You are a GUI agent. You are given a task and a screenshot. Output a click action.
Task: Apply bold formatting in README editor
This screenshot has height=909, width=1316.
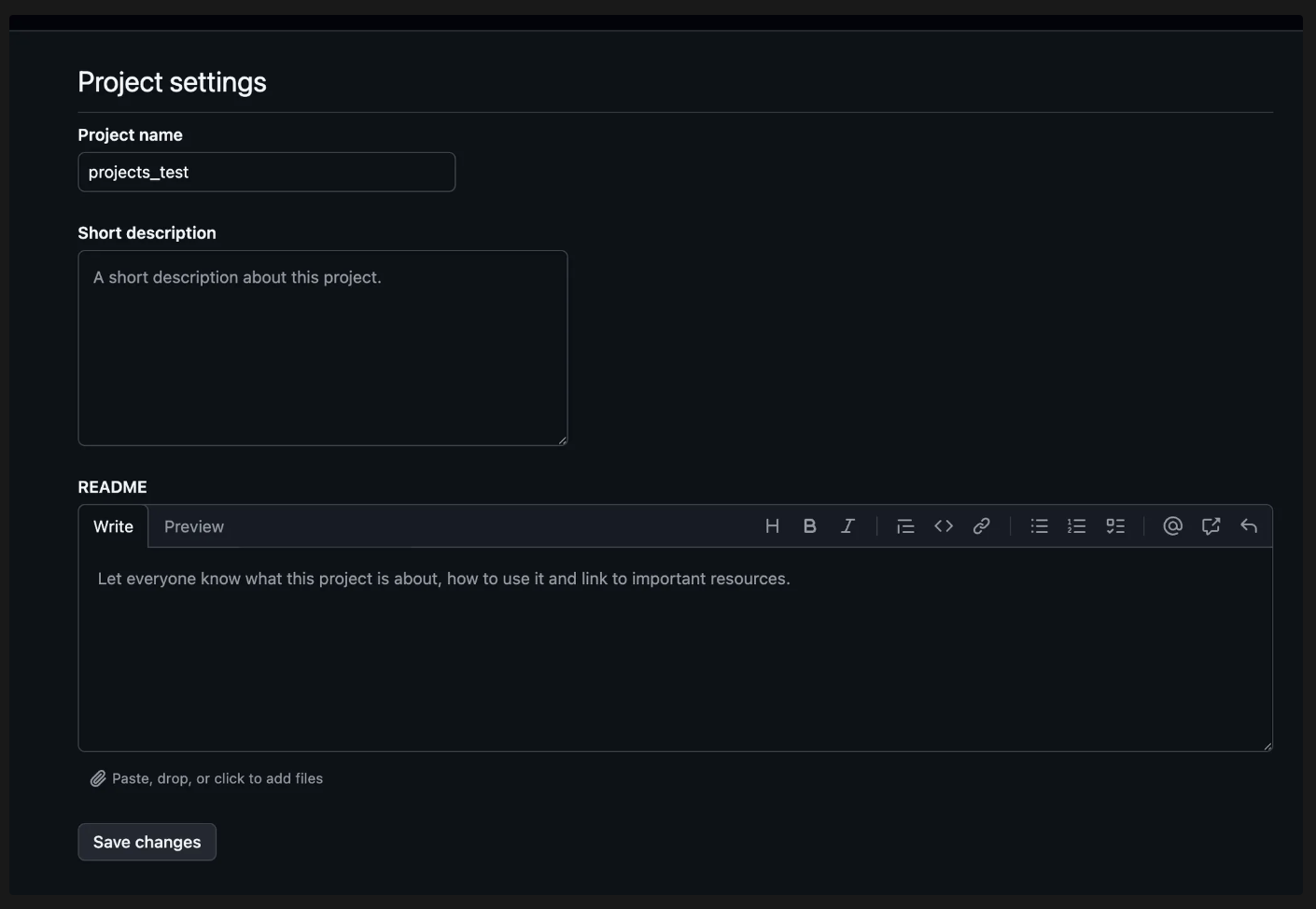pos(809,525)
